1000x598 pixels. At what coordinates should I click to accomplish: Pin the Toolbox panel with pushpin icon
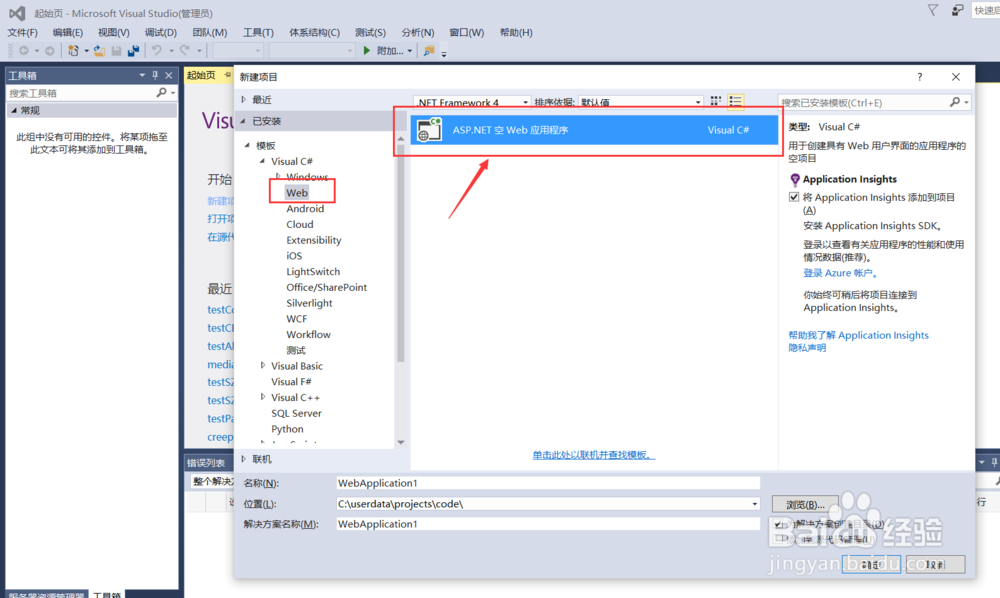click(155, 75)
